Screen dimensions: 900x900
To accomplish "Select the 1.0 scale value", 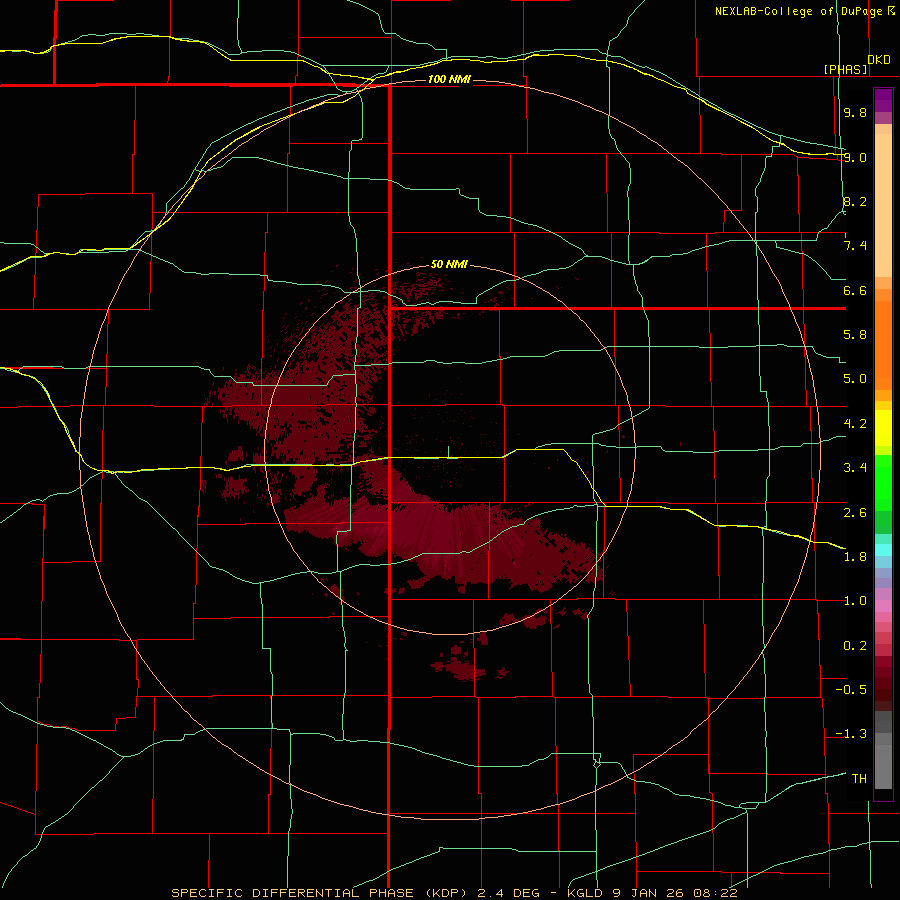I will pos(855,601).
